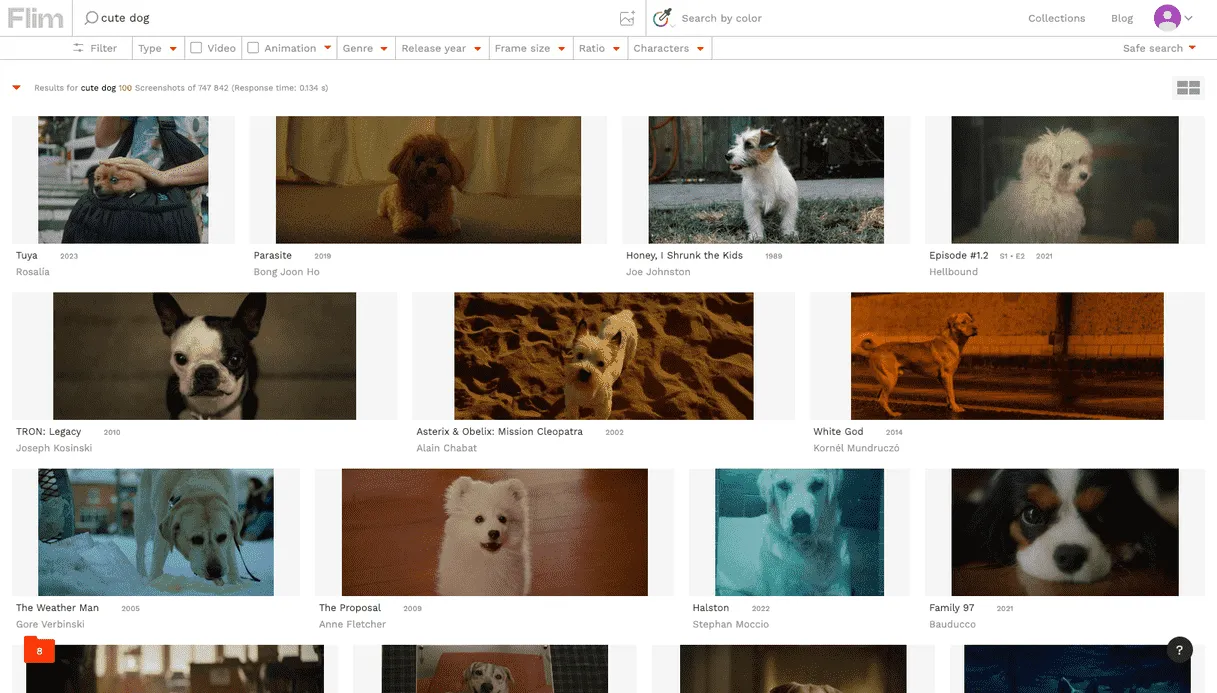Collapse the results header orange arrow
Image resolution: width=1217 pixels, height=693 pixels.
pos(17,88)
